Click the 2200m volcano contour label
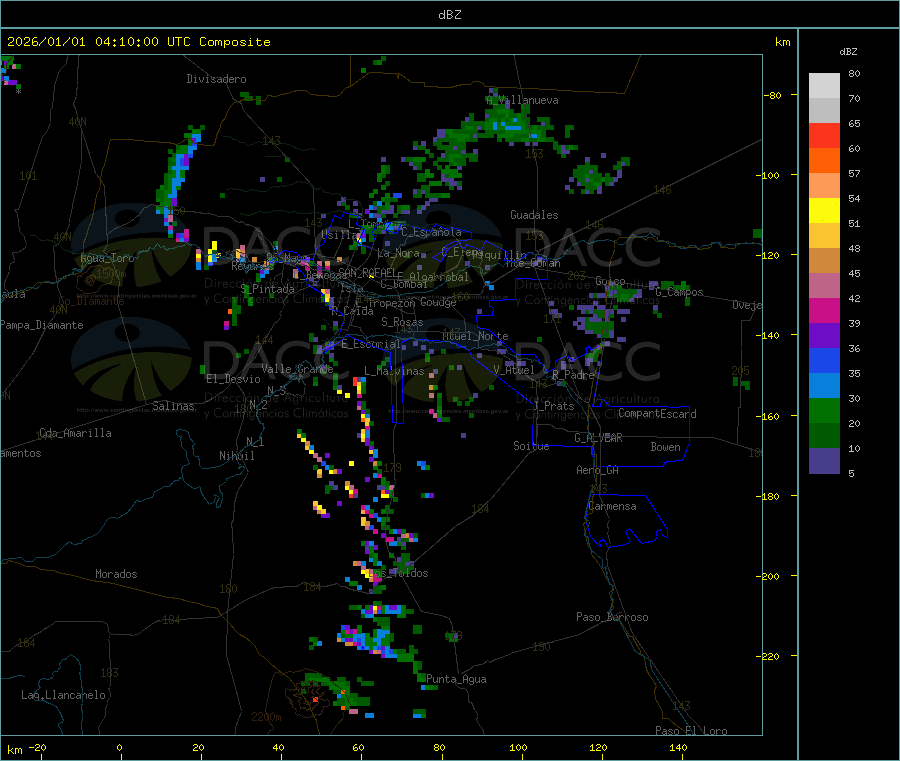The height and width of the screenshot is (761, 900). (x=266, y=717)
